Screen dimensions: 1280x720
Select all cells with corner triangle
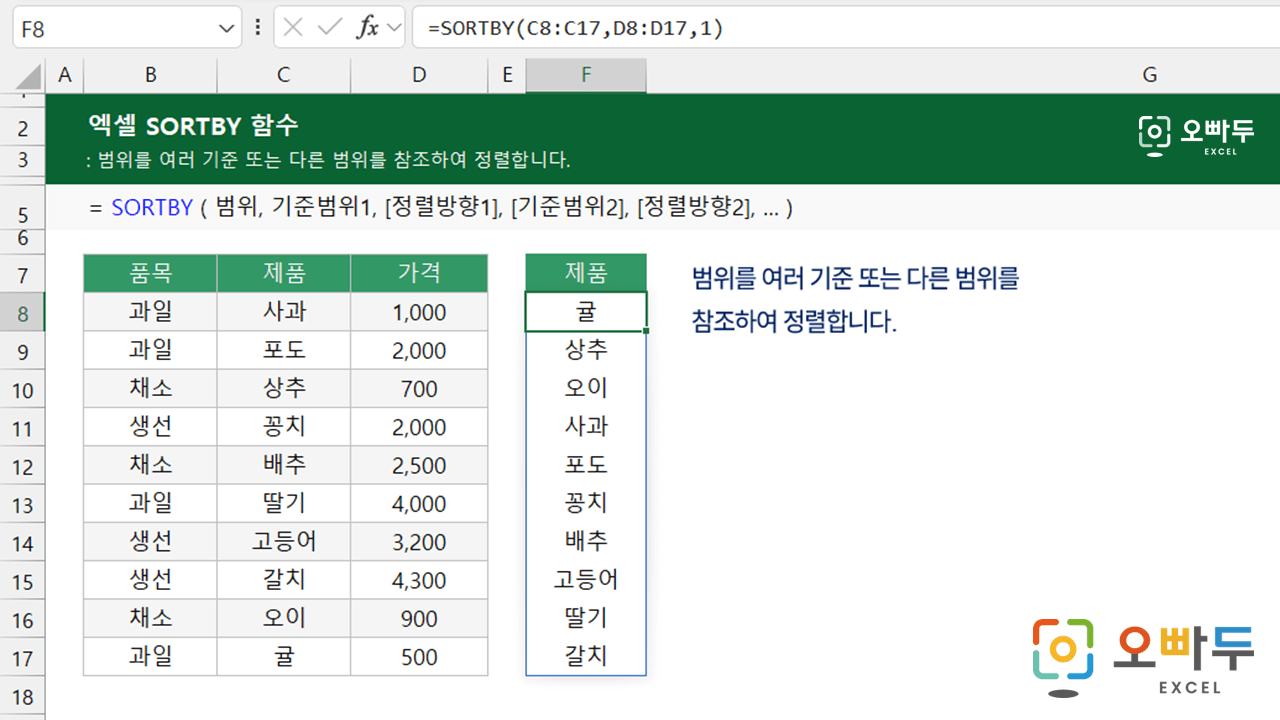pos(28,76)
